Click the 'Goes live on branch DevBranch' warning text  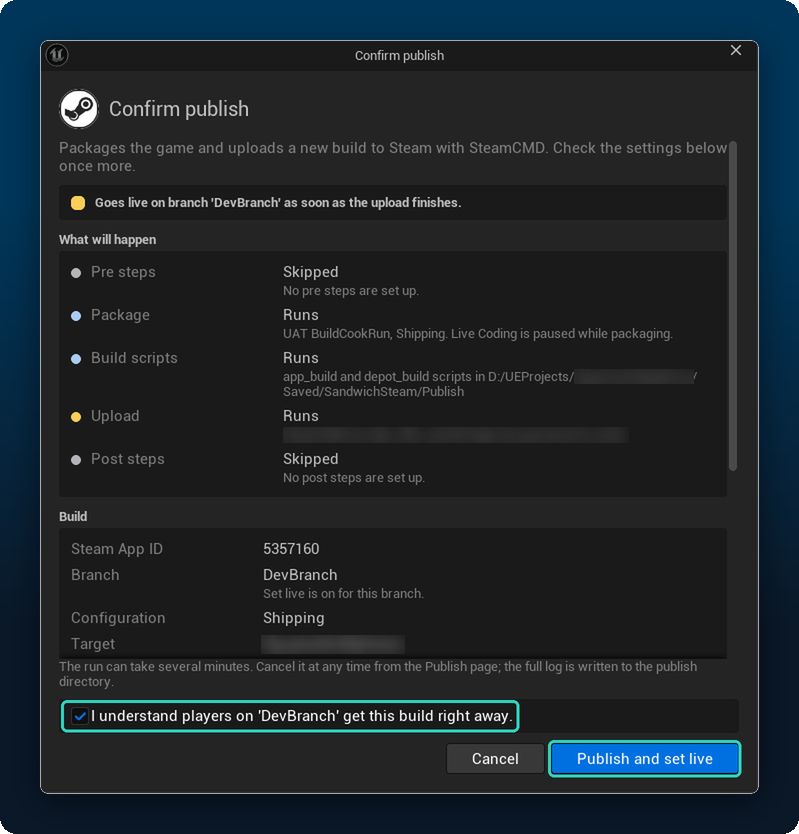(278, 203)
